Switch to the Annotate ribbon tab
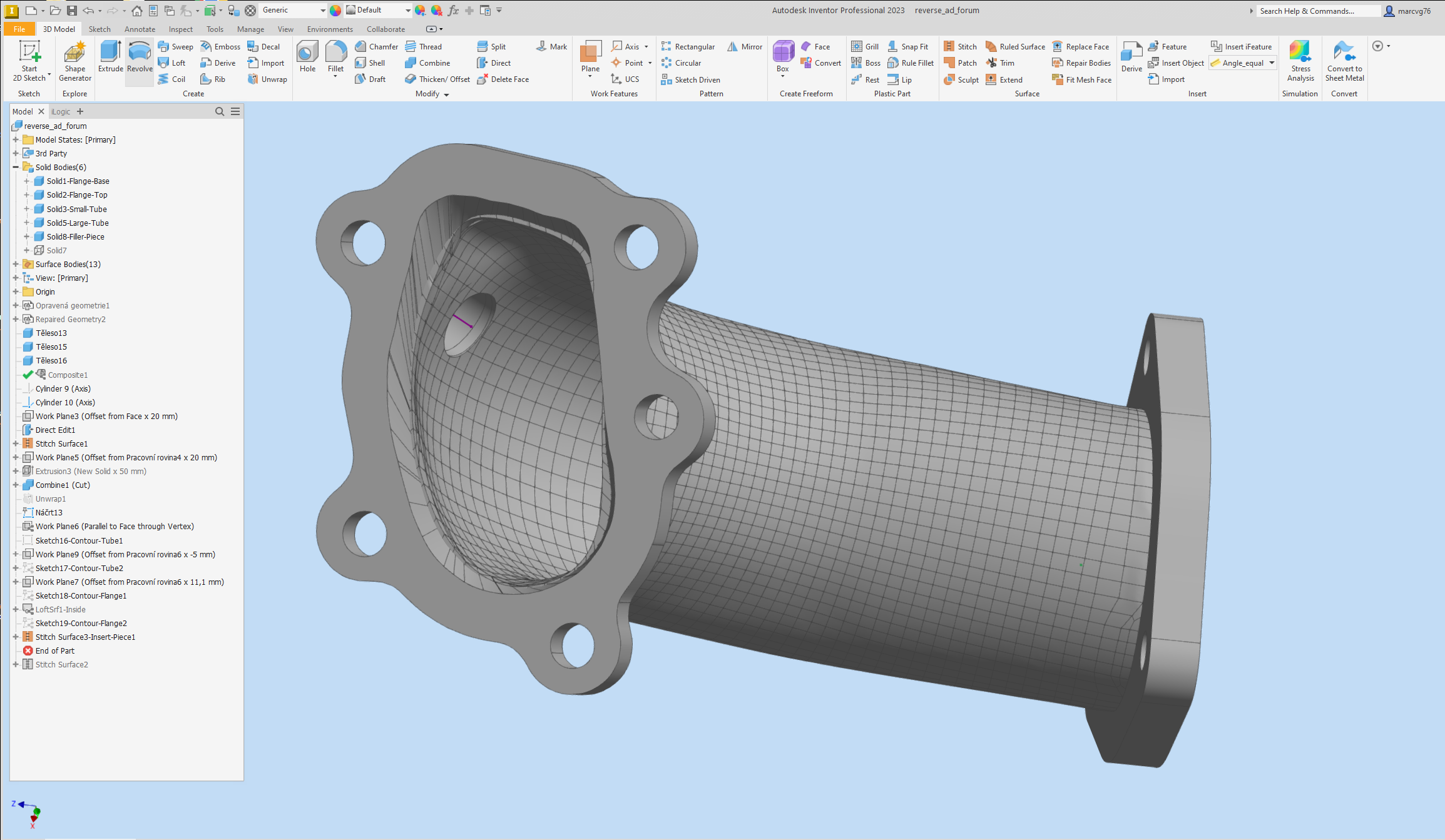The image size is (1445, 840). pyautogui.click(x=140, y=29)
